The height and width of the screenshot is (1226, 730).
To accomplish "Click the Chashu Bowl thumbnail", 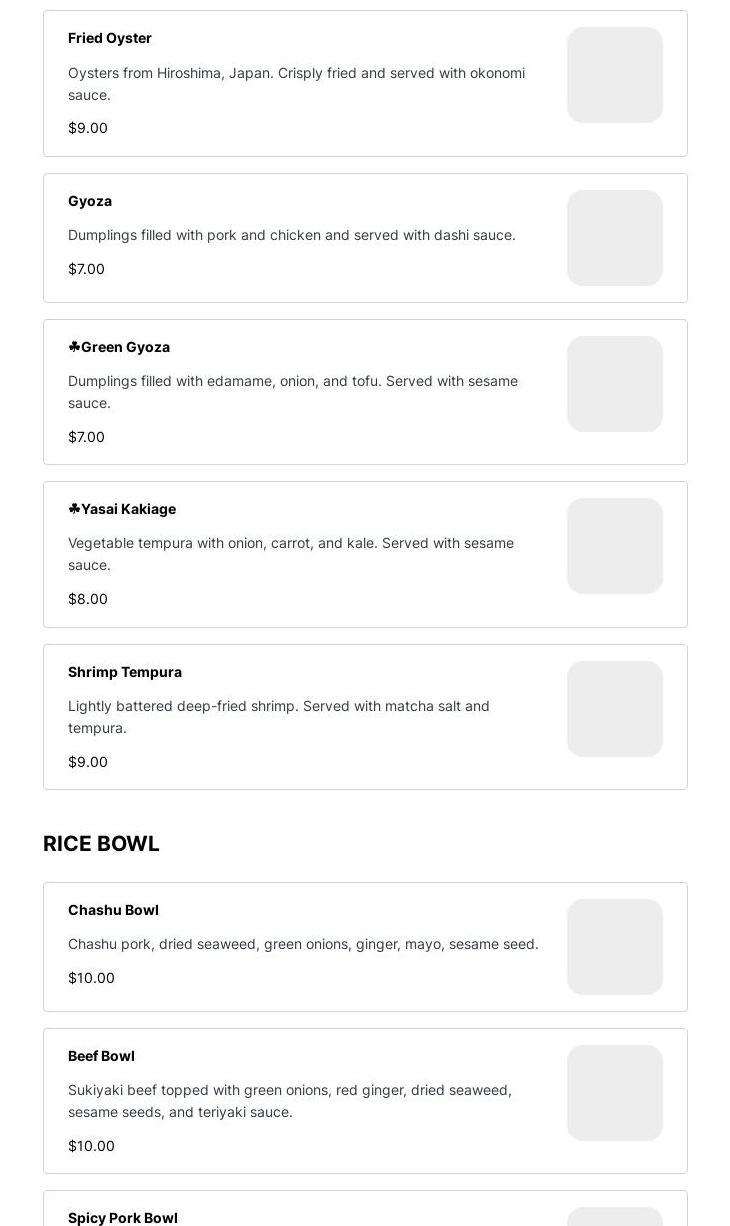I will [x=614, y=947].
